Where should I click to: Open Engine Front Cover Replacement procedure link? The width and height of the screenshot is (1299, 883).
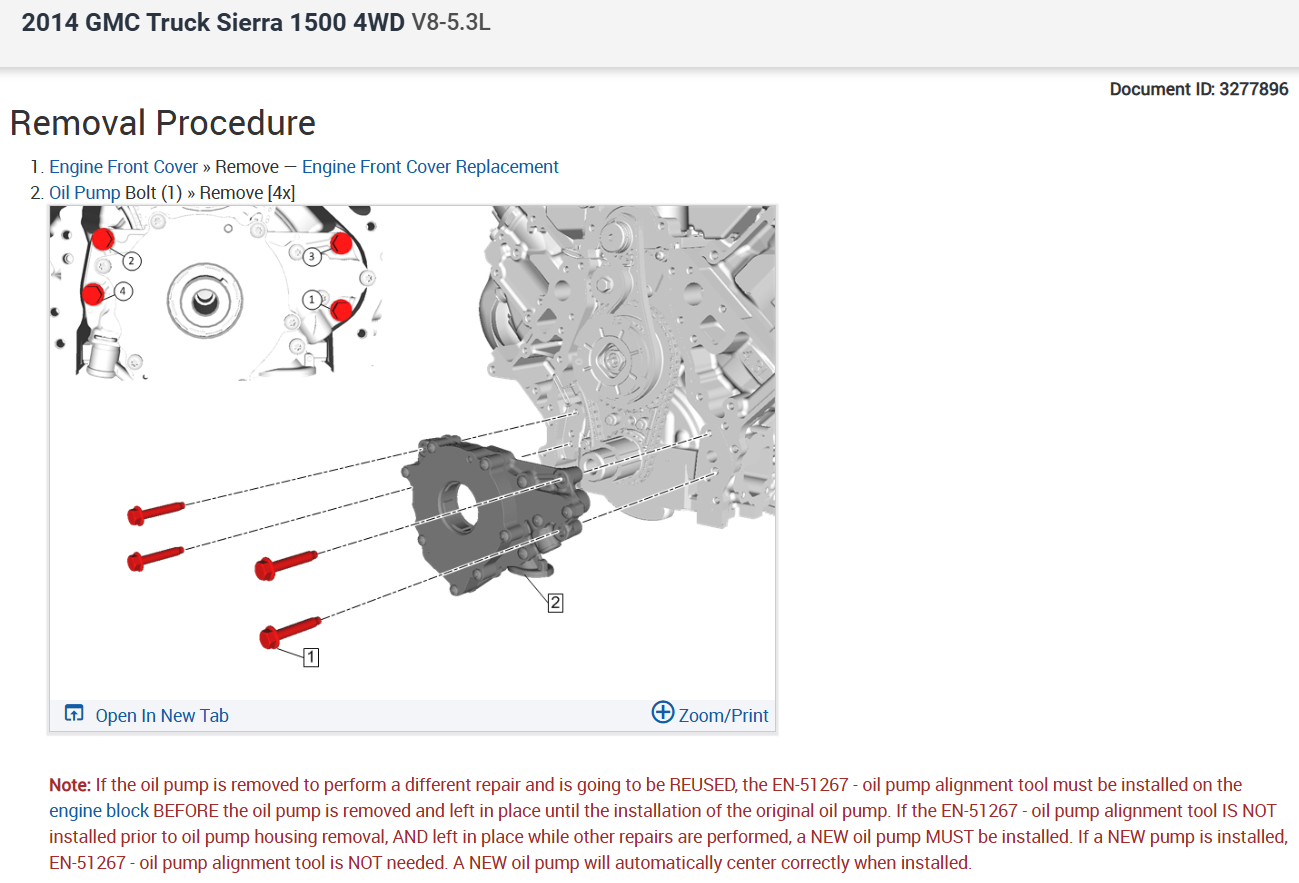430,167
